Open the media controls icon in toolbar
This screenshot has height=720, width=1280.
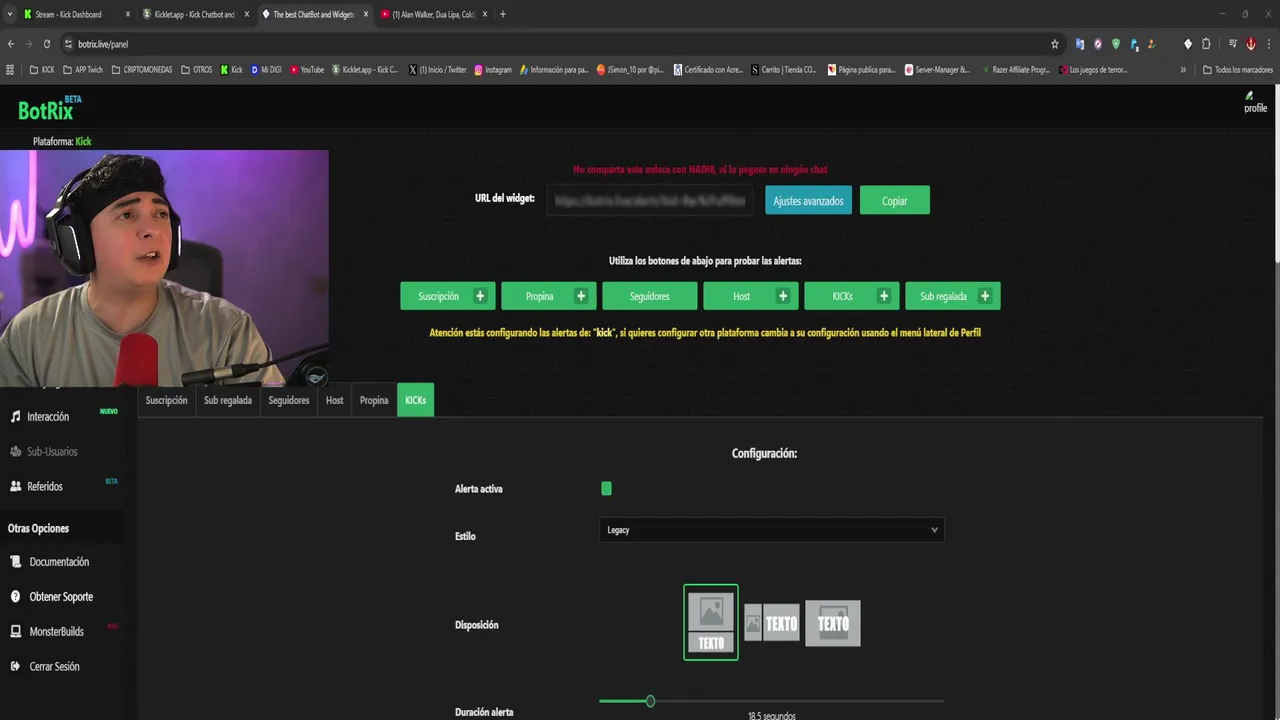coord(1233,44)
